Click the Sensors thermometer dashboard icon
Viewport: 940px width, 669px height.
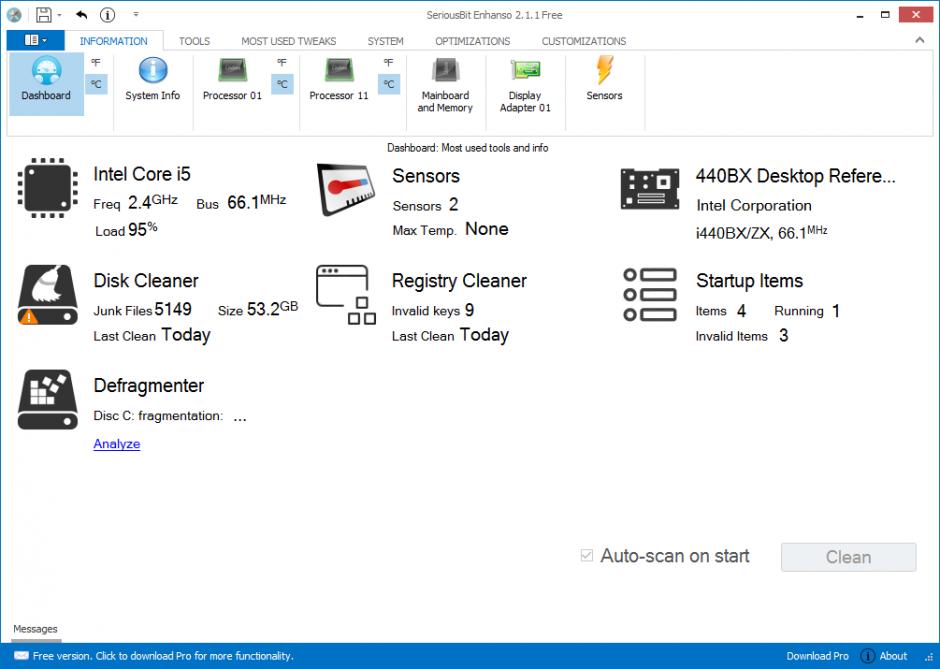pyautogui.click(x=346, y=189)
